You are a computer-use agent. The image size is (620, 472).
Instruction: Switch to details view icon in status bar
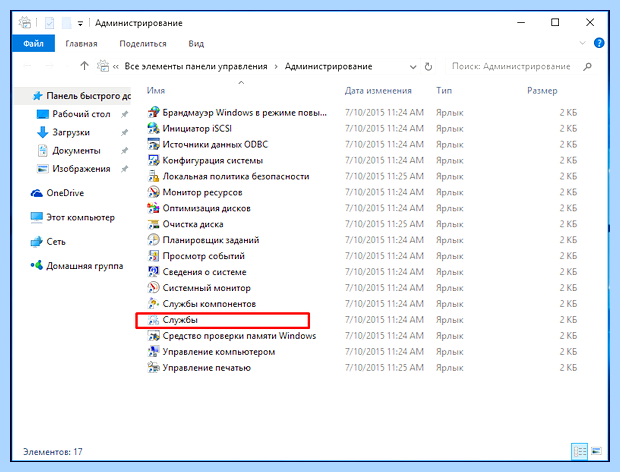[580, 451]
